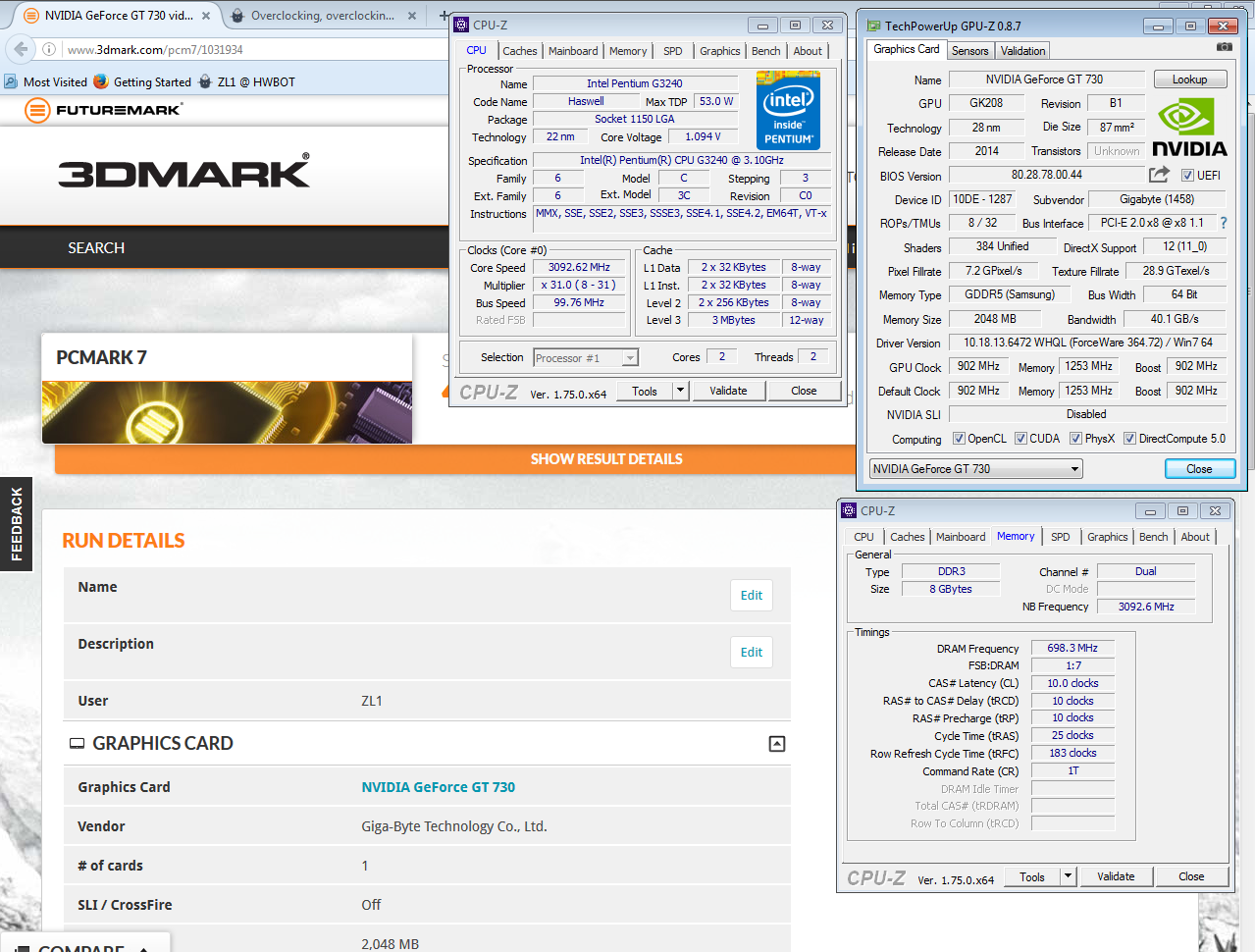
Task: Click the 2048 MB Memory Size value
Action: pyautogui.click(x=995, y=319)
